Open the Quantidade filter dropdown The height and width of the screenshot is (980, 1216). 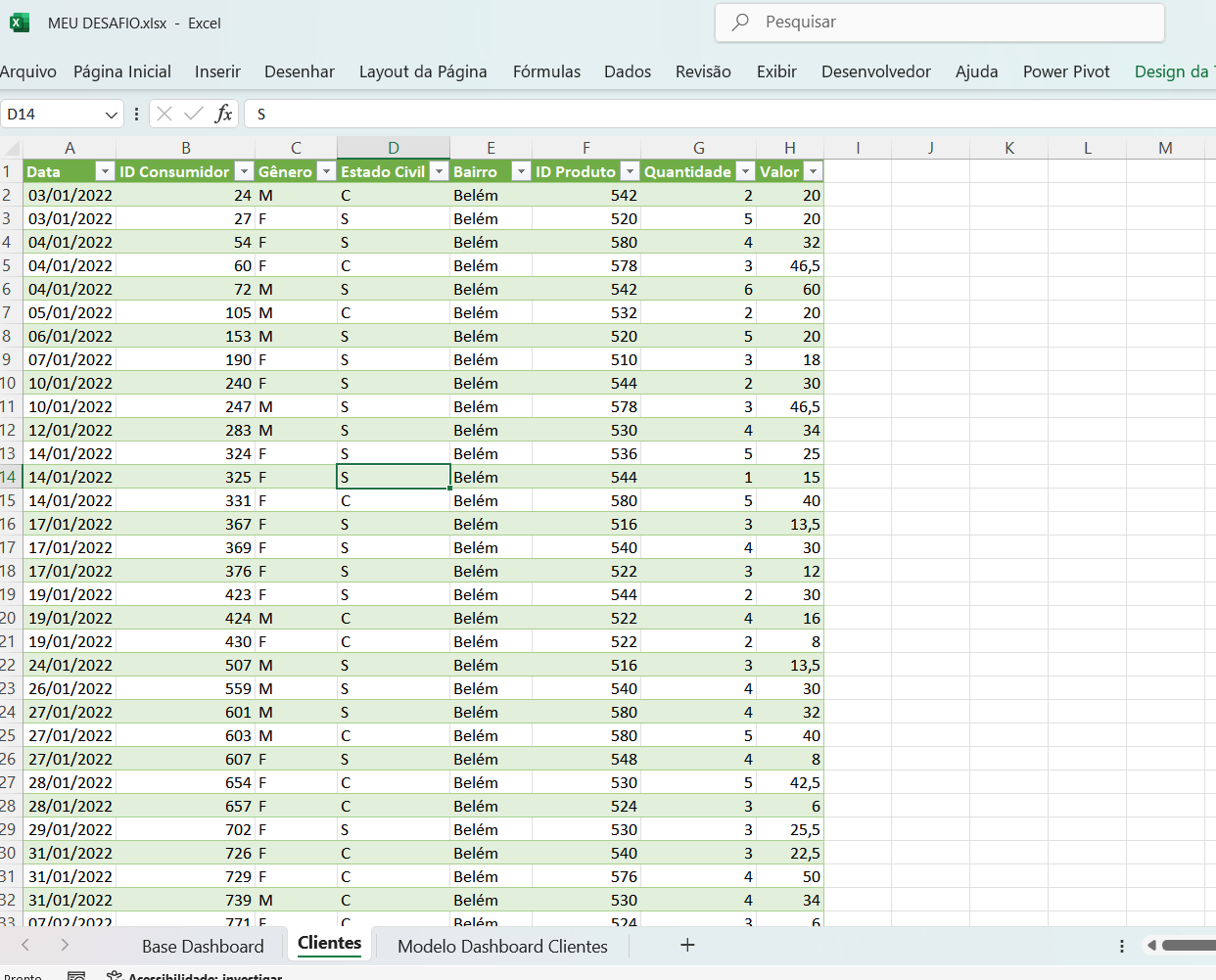[x=745, y=171]
